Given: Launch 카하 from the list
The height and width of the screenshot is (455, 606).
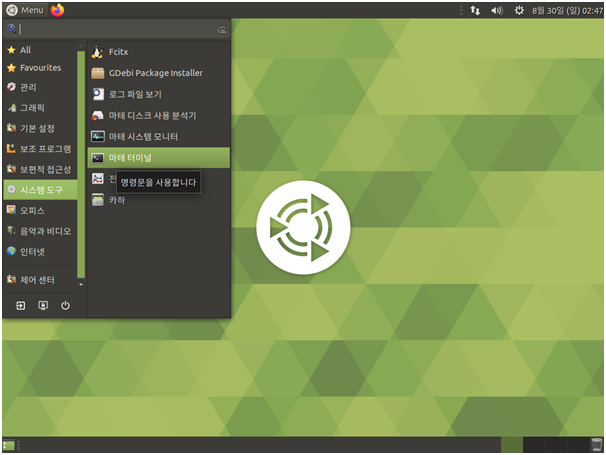Looking at the screenshot, I should pyautogui.click(x=158, y=200).
